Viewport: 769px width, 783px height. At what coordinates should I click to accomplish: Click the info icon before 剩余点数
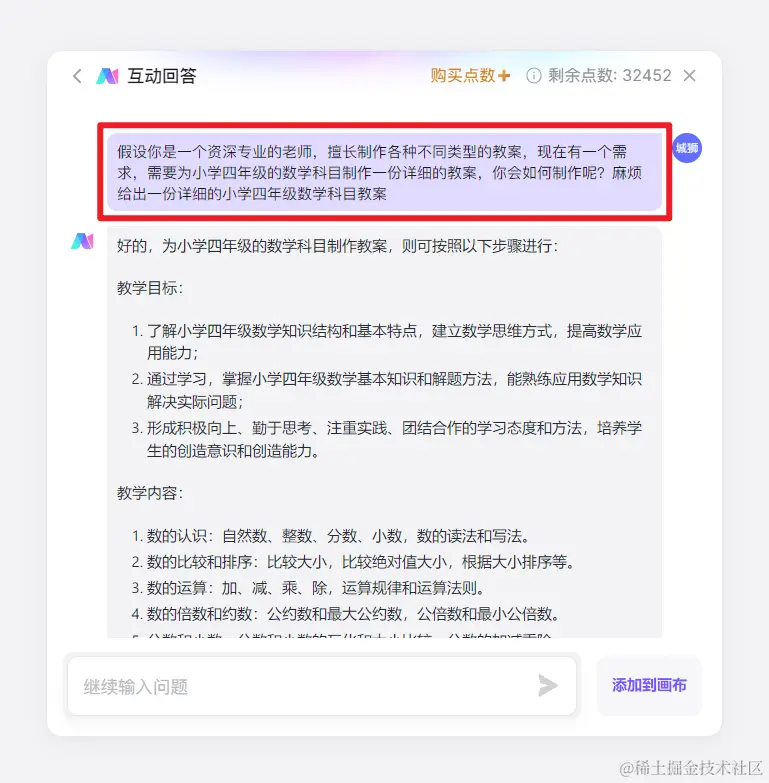[533, 76]
